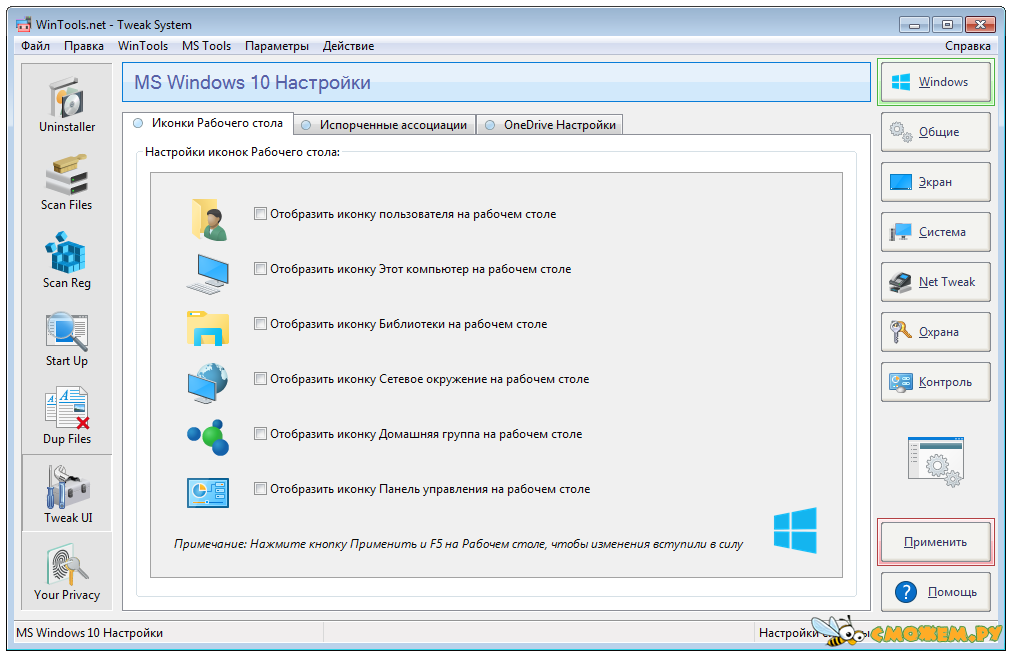Select the Windows tweaks category button
The width and height of the screenshot is (1013, 658).
point(935,82)
